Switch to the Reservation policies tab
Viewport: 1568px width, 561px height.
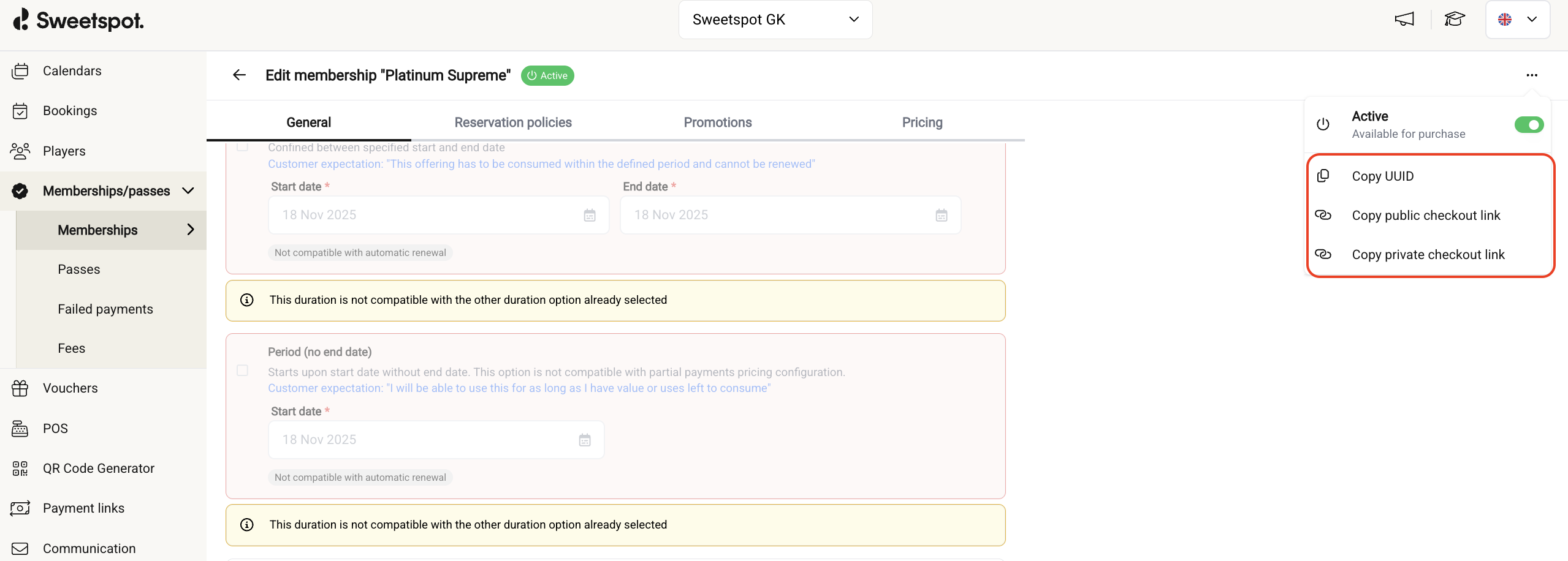click(x=512, y=122)
